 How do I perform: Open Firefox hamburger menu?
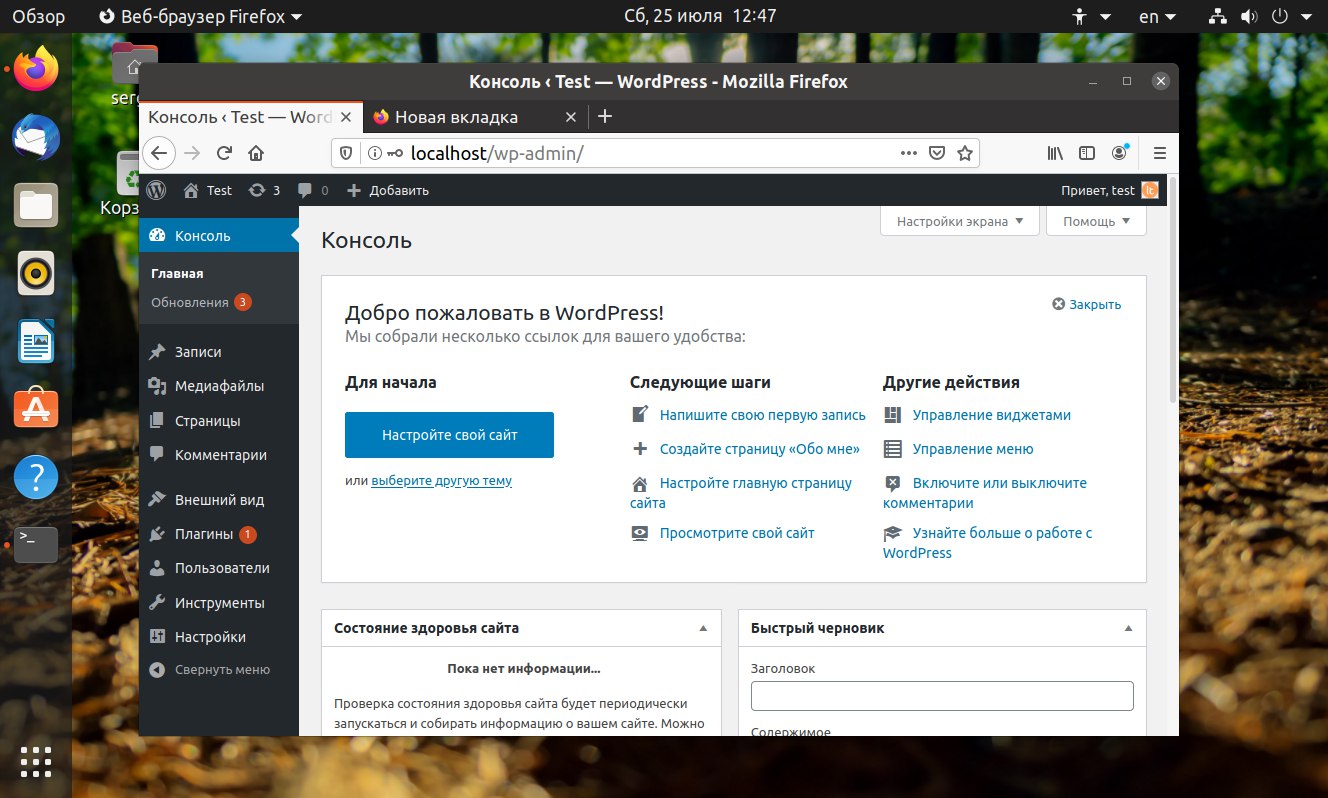point(1160,153)
